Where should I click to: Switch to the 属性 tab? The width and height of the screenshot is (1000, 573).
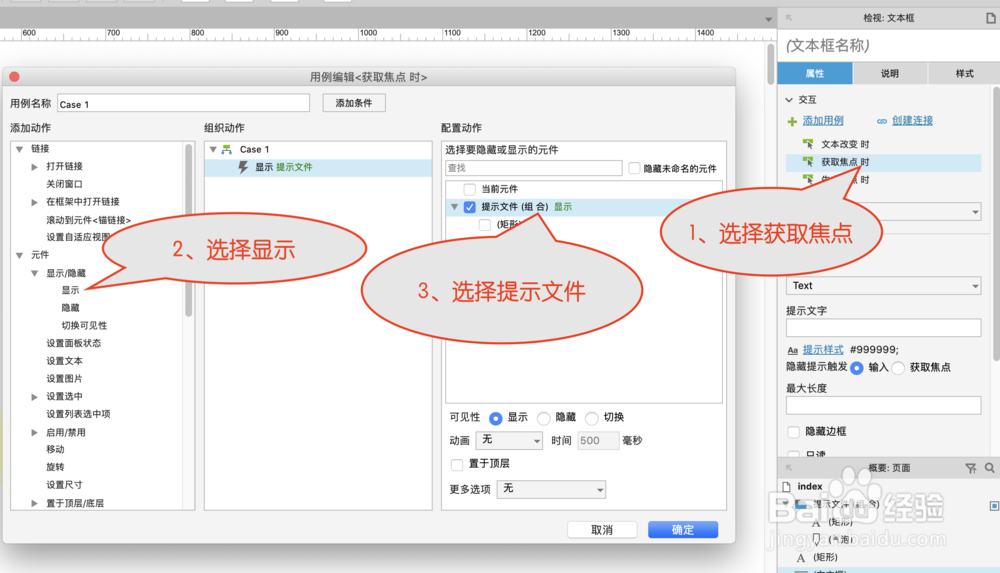[815, 73]
